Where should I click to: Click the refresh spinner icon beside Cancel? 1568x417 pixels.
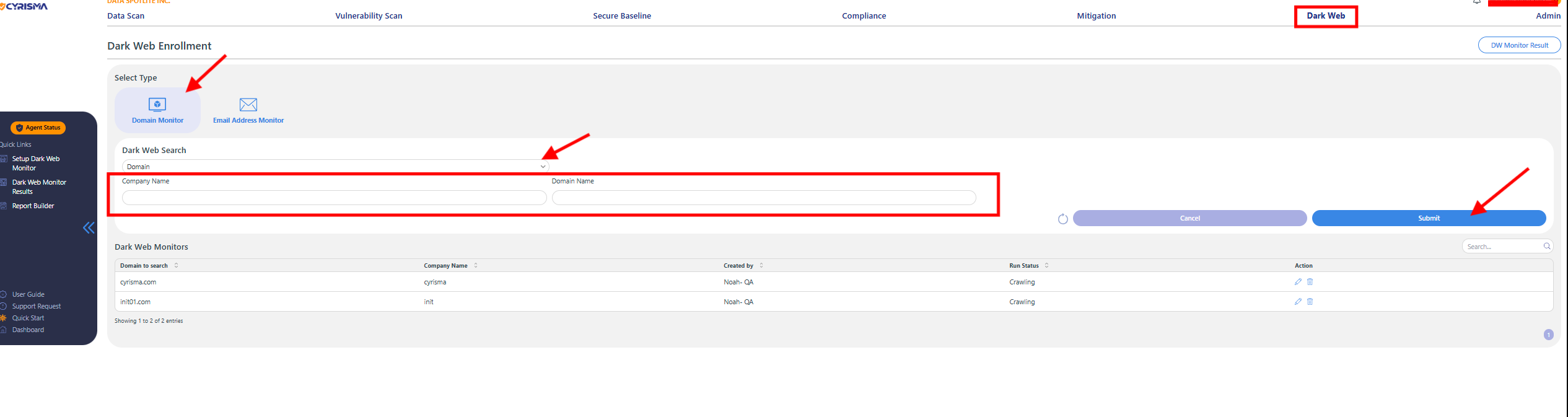pos(1063,219)
